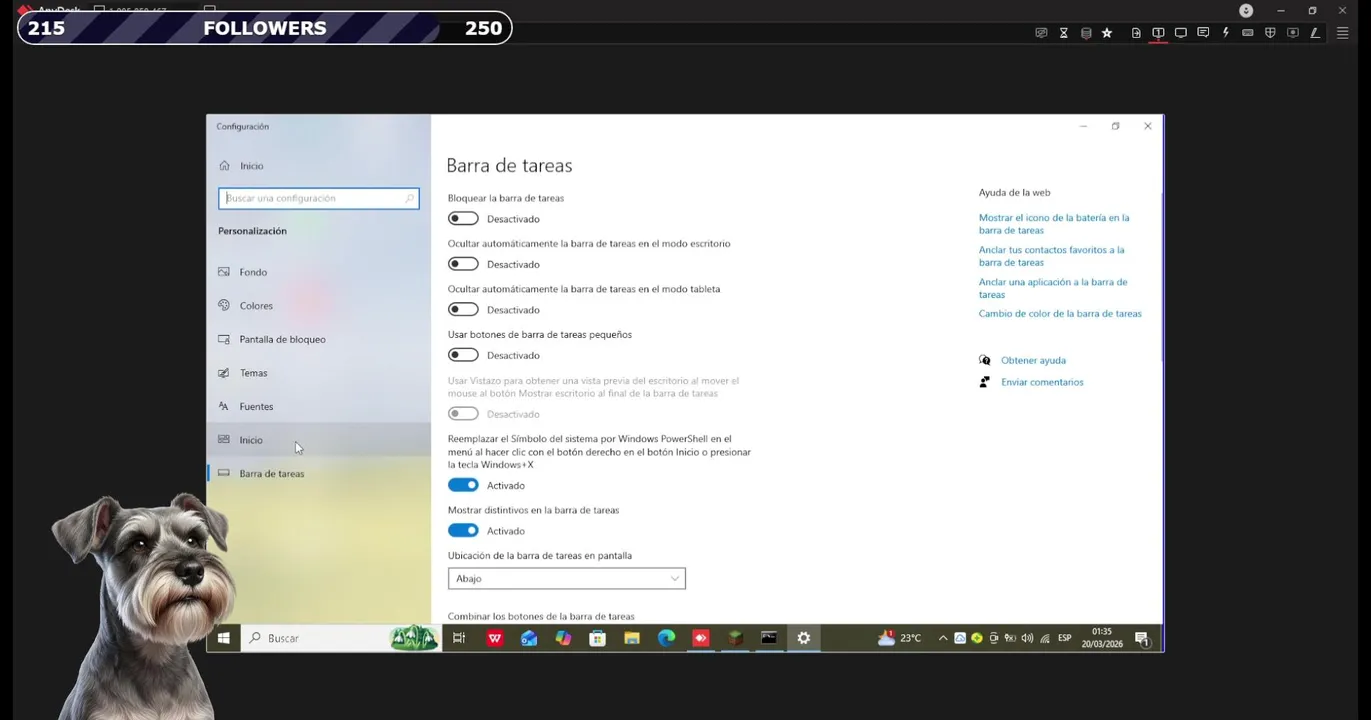This screenshot has width=1371, height=720.
Task: Open Microsoft Store from the taskbar
Action: click(x=598, y=638)
